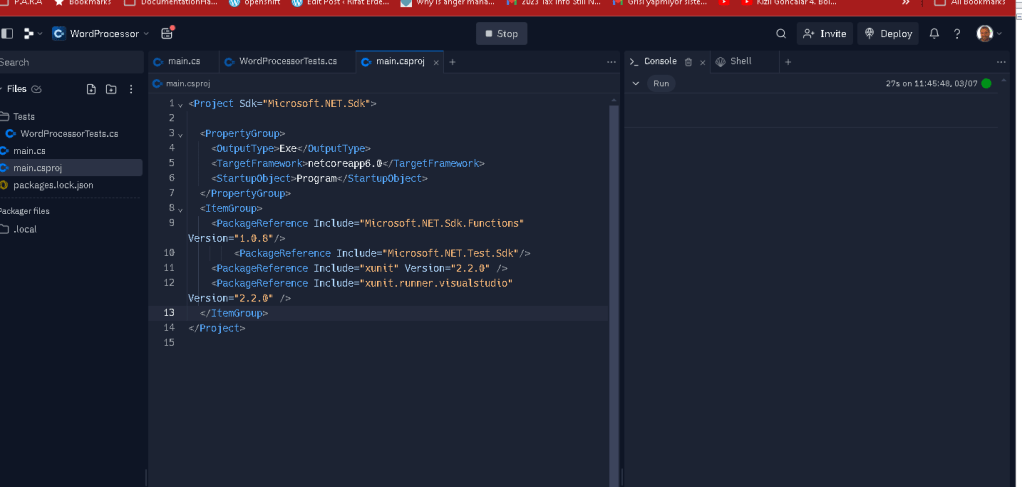1022x487 pixels.
Task: Close the Console tab
Action: [x=703, y=63]
